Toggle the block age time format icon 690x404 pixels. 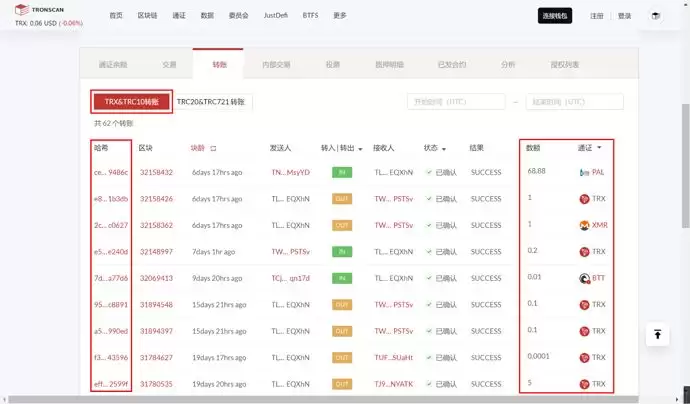tap(213, 148)
